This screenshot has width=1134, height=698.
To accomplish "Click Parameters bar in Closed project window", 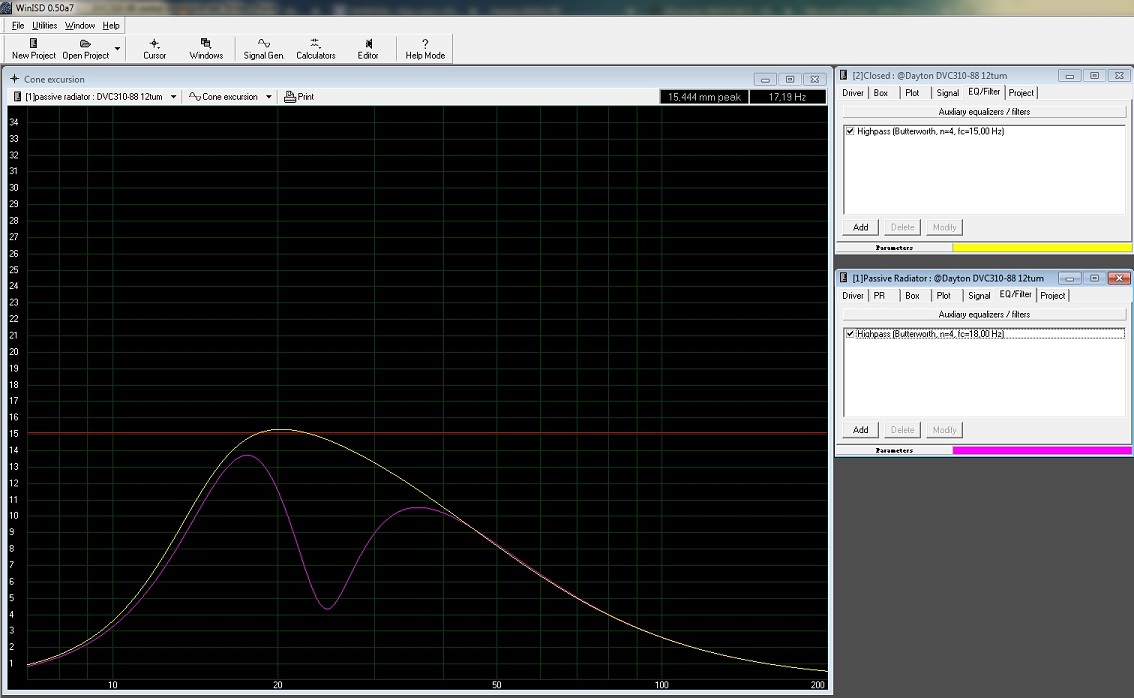I will [895, 247].
